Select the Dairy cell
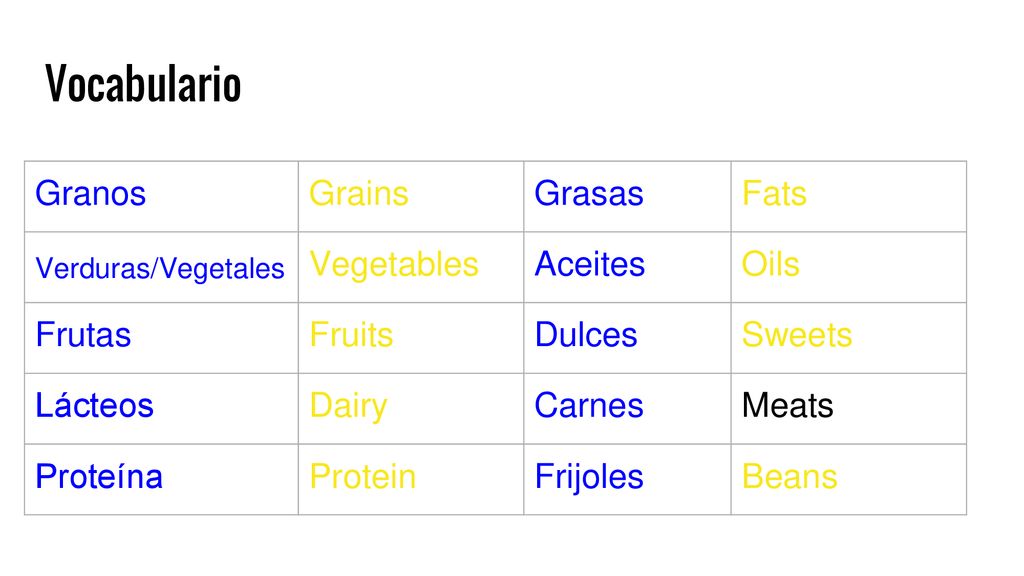The width and height of the screenshot is (1024, 576). [411, 409]
